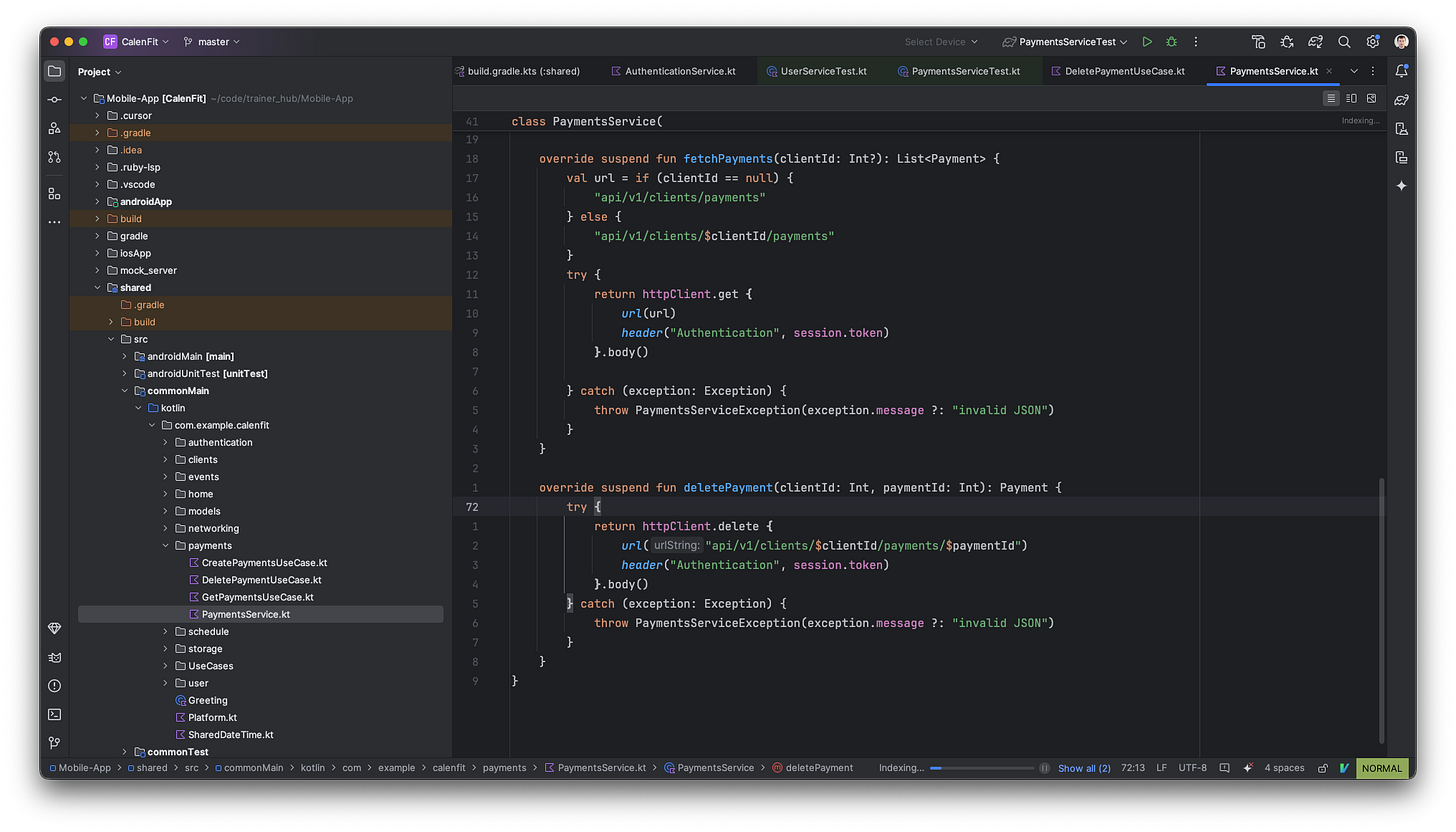This screenshot has height=832, width=1456.
Task: Collapse the payments package folder
Action: [166, 546]
